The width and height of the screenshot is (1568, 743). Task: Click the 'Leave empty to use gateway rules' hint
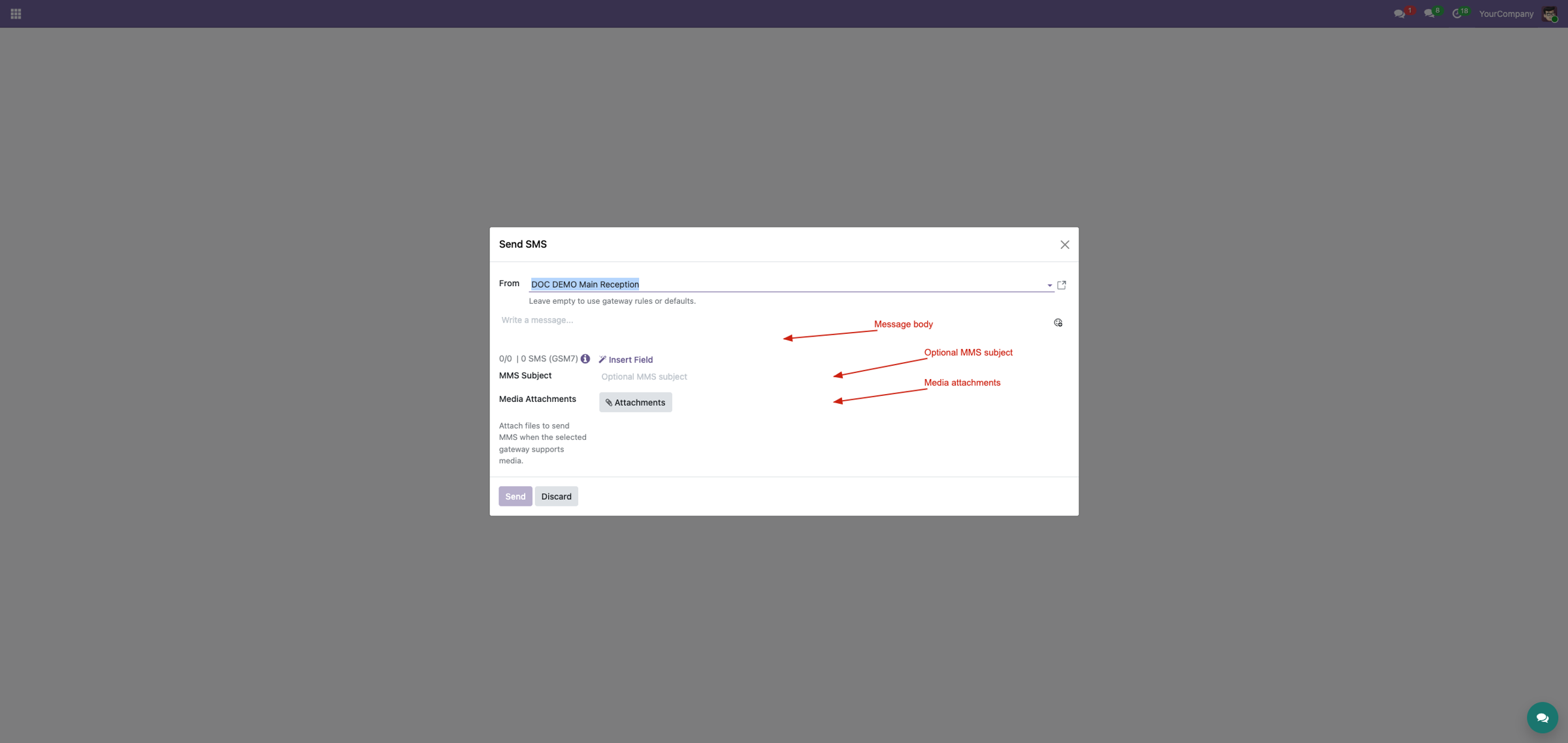612,301
